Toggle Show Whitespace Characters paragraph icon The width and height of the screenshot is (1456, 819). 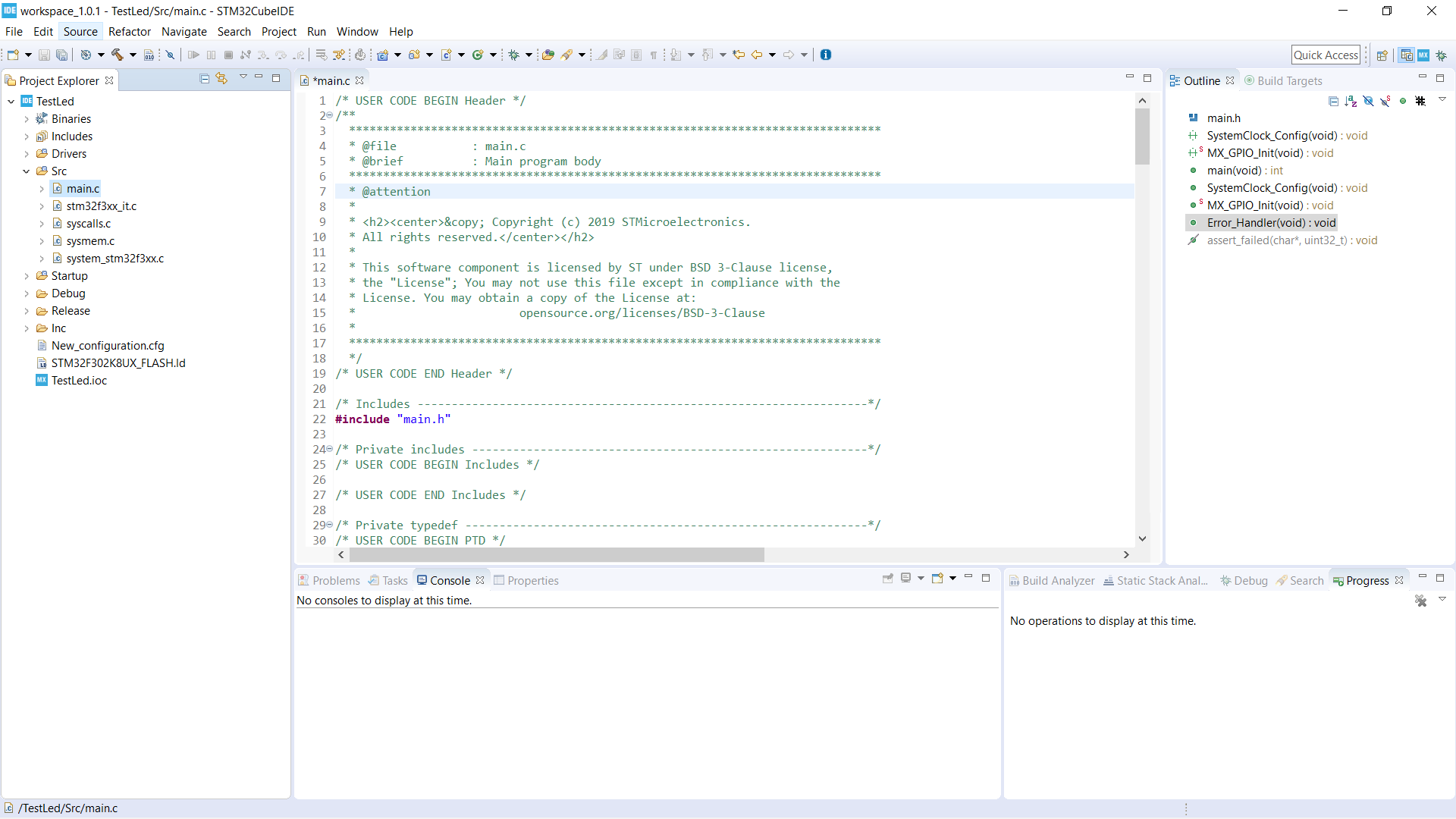[x=654, y=55]
